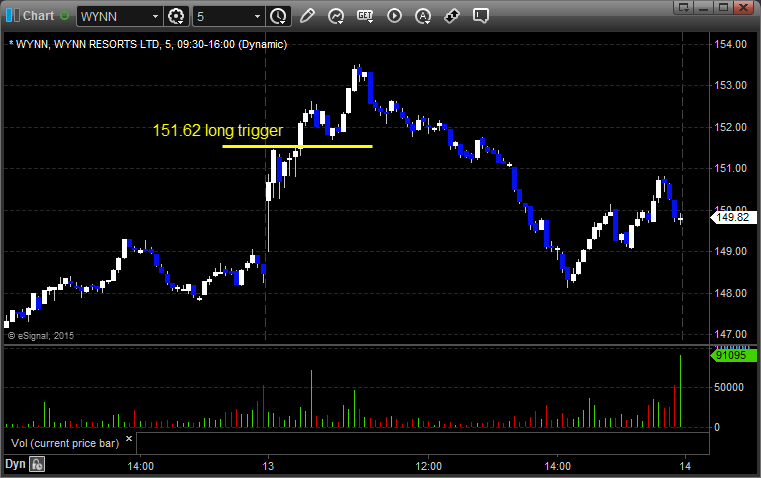
Task: Click the green 91095 volume tag
Action: (733, 355)
